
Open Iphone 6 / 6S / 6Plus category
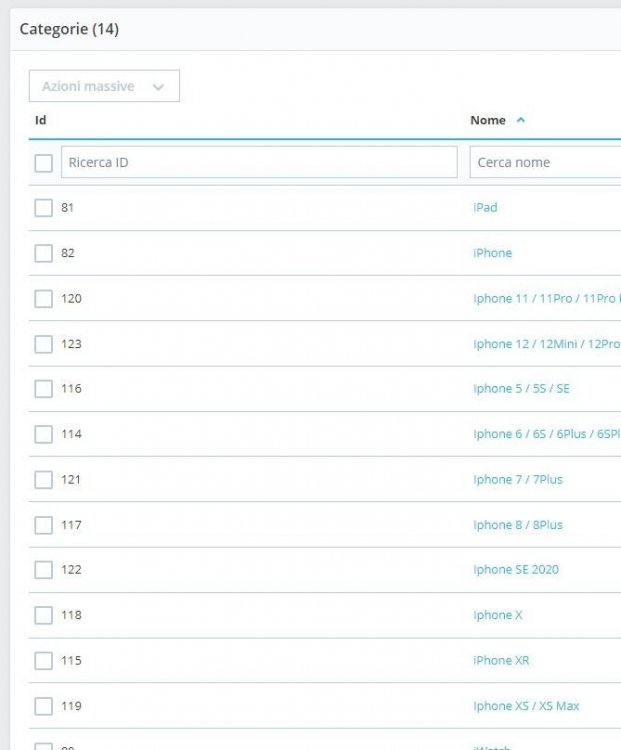546,434
